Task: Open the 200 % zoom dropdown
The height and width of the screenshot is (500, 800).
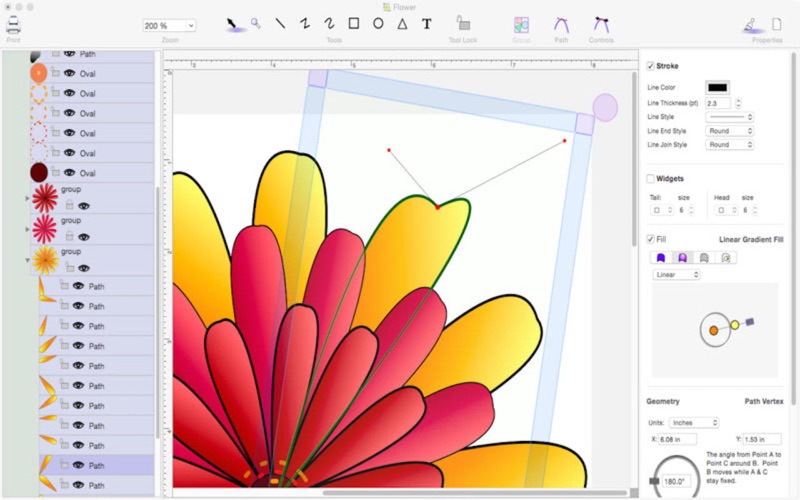Action: (x=169, y=26)
